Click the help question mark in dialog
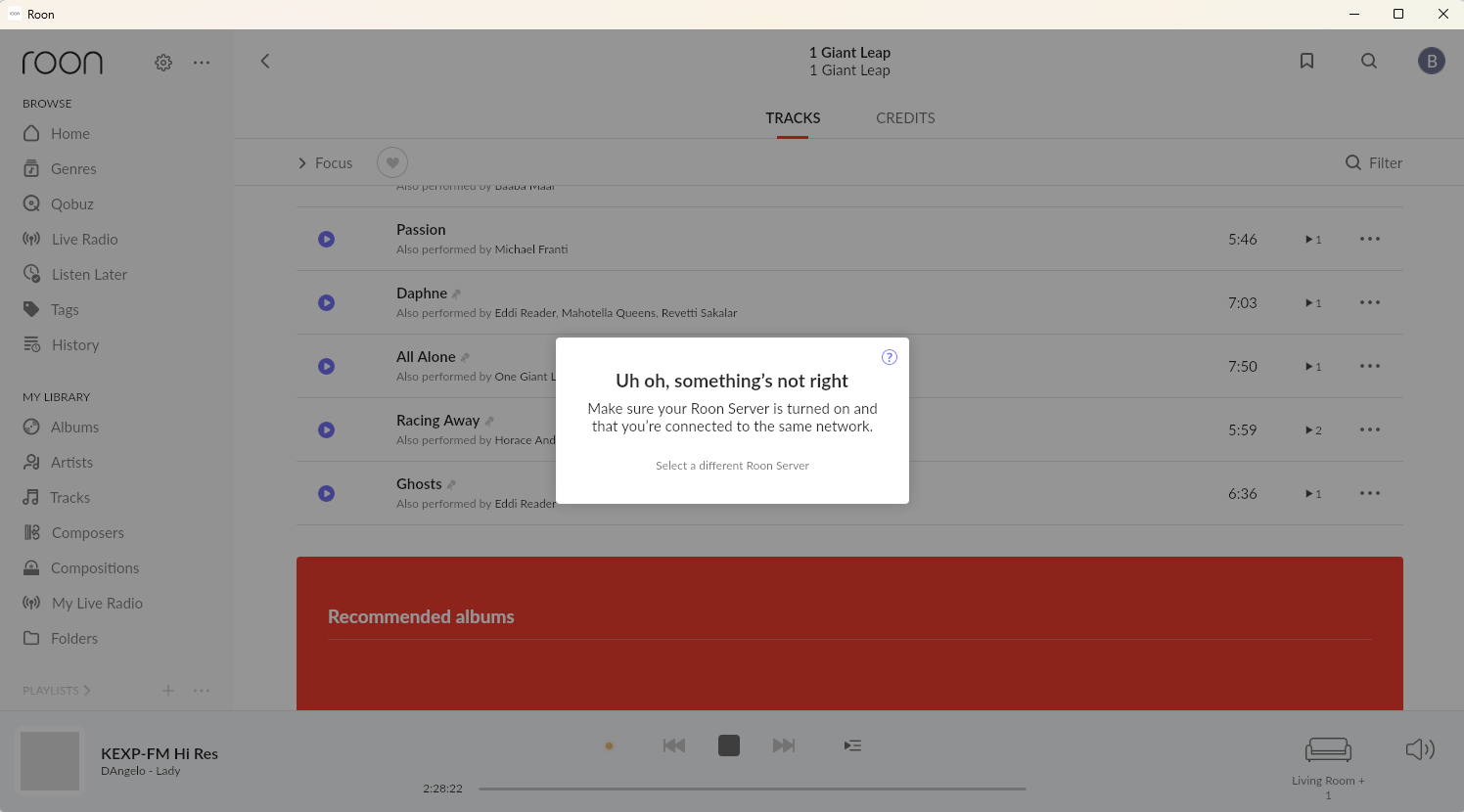Image resolution: width=1464 pixels, height=812 pixels. [890, 357]
